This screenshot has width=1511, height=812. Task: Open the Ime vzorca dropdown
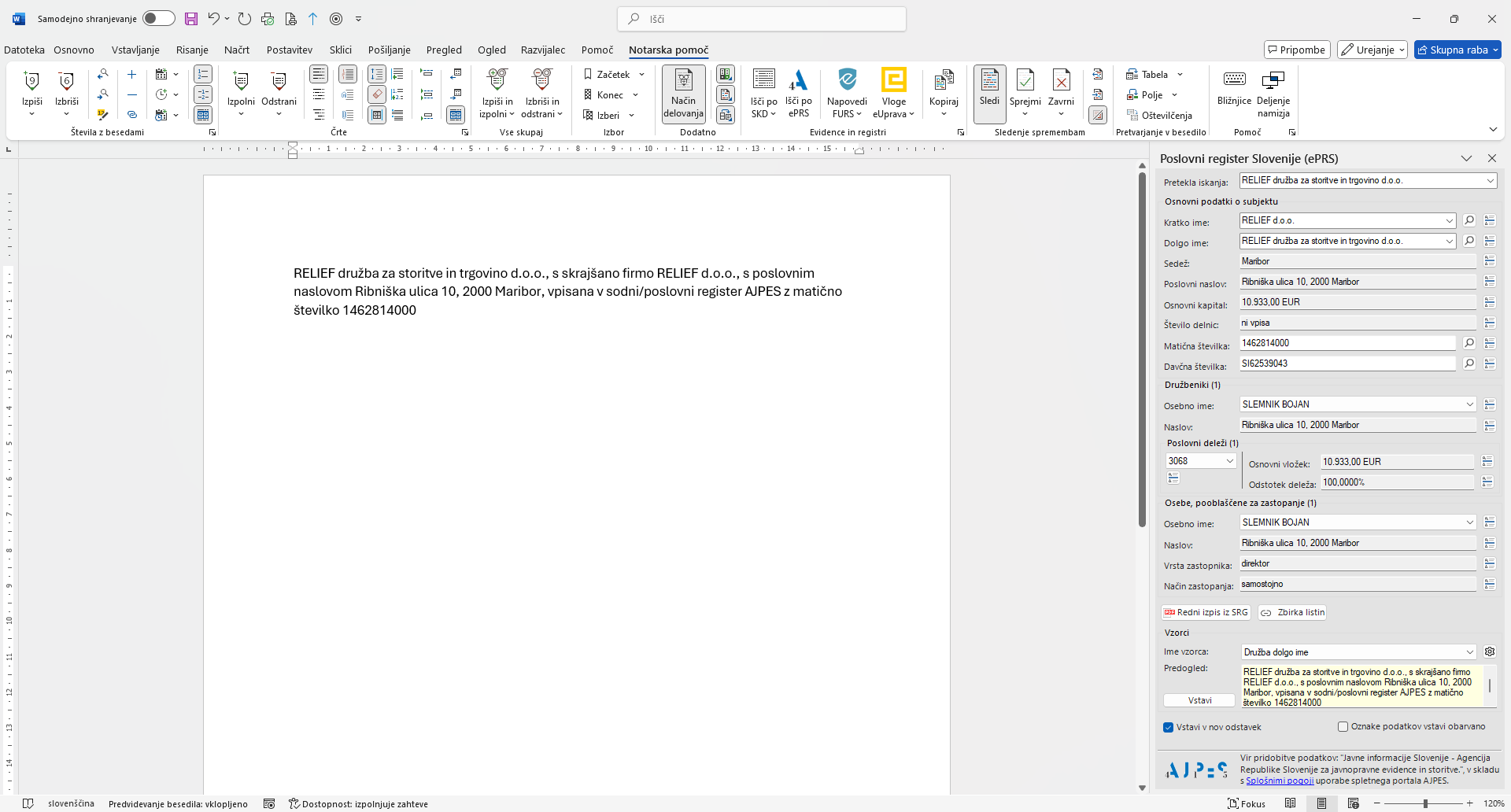click(x=1469, y=652)
